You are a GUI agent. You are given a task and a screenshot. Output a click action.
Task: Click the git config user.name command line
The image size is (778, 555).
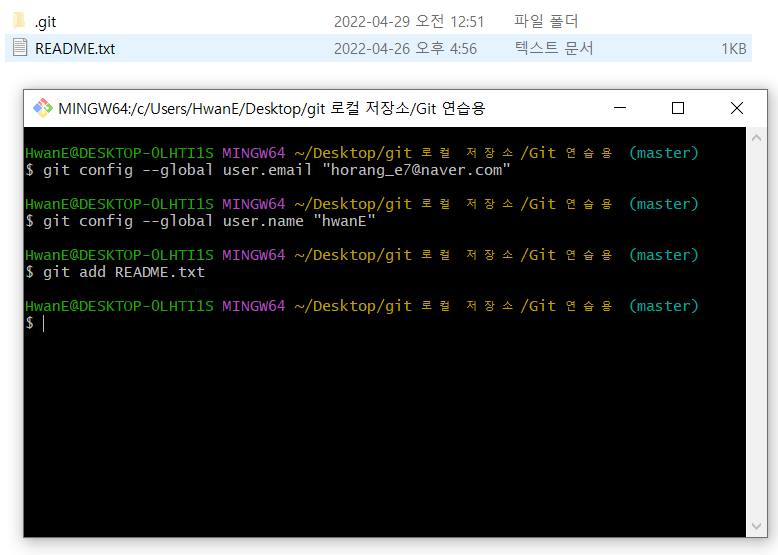[x=200, y=221]
